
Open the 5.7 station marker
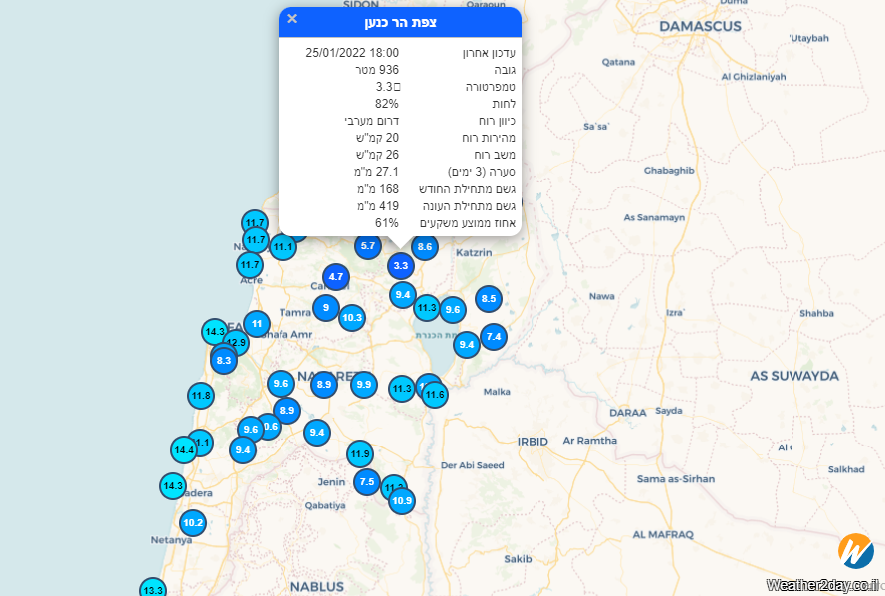pos(368,246)
